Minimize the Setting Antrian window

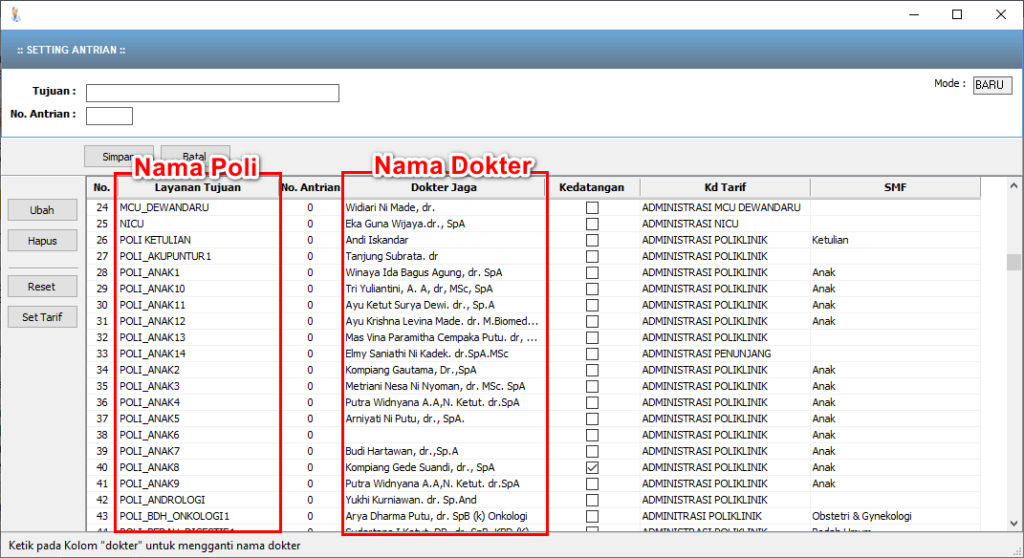[913, 14]
